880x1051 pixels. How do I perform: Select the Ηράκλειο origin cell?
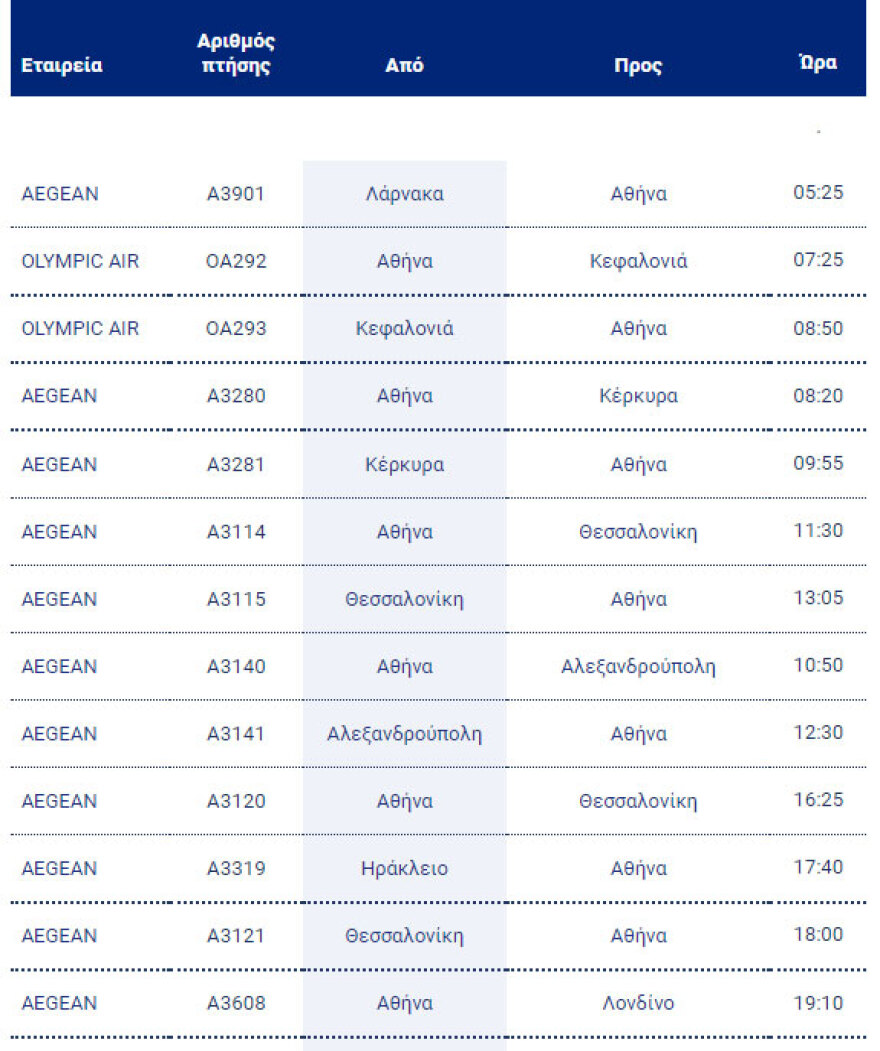[x=404, y=869]
